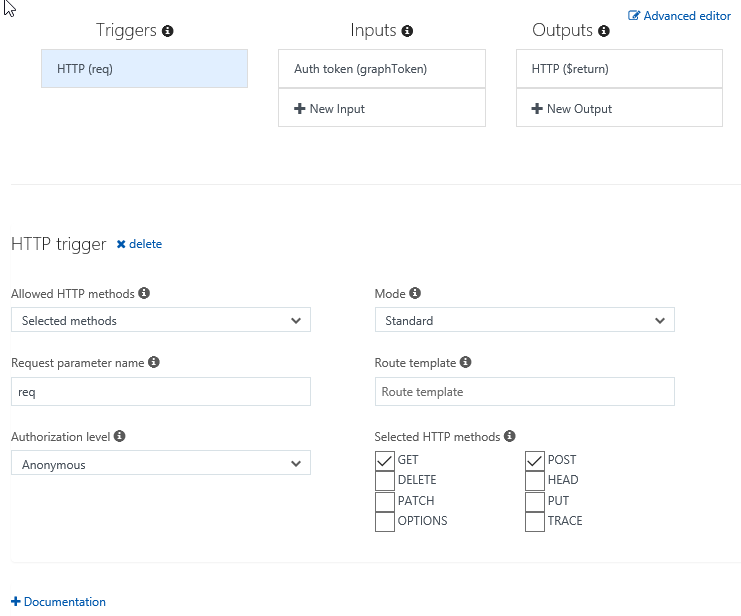Click the Route template text field

pos(524,392)
